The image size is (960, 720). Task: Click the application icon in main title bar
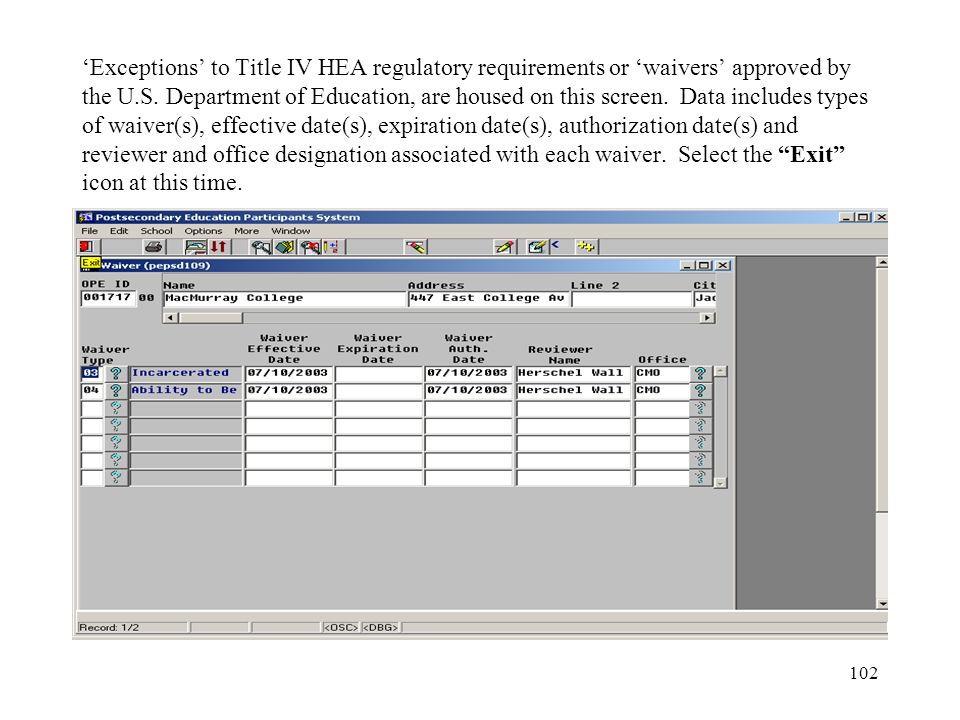coord(85,217)
